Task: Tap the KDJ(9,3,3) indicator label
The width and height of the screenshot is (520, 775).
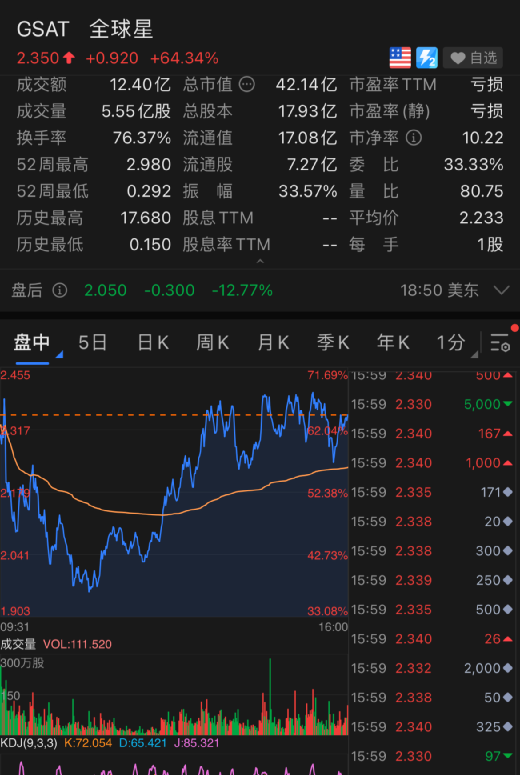Action: tap(29, 743)
